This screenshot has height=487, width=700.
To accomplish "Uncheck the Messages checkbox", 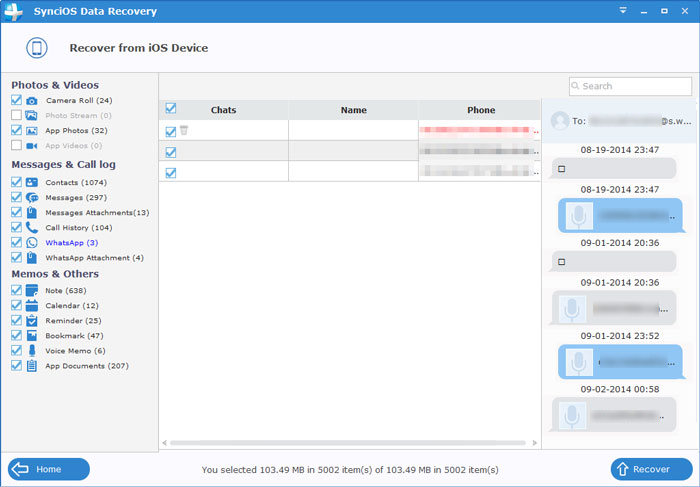I will tap(16, 198).
